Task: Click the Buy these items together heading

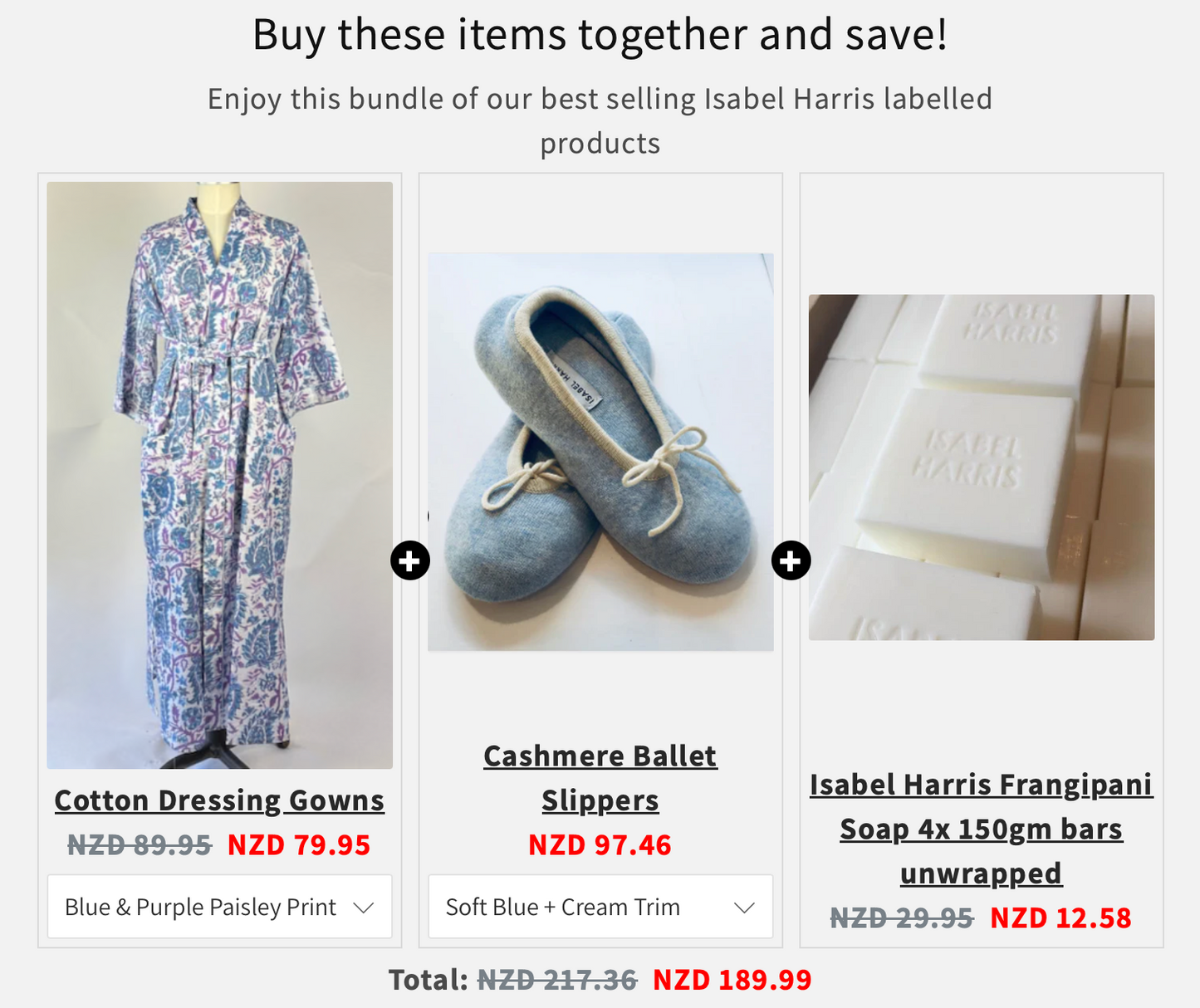Action: tap(600, 35)
